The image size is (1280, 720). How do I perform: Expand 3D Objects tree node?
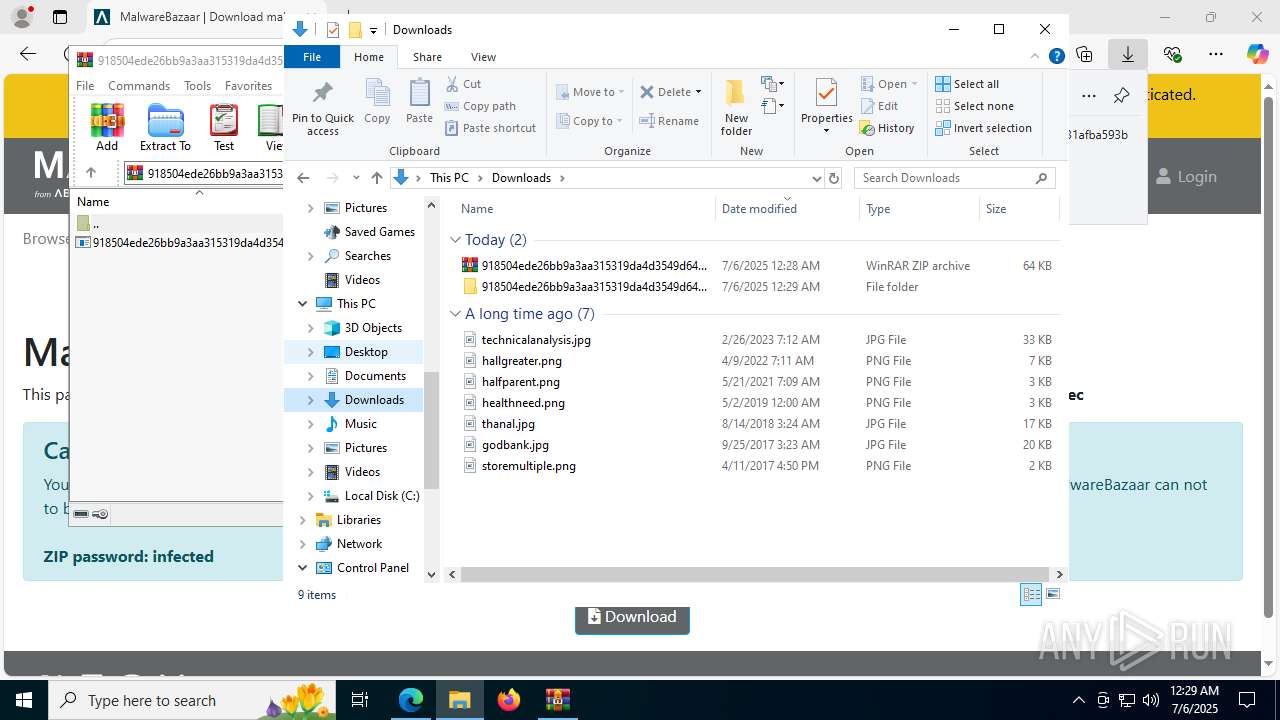click(x=310, y=328)
